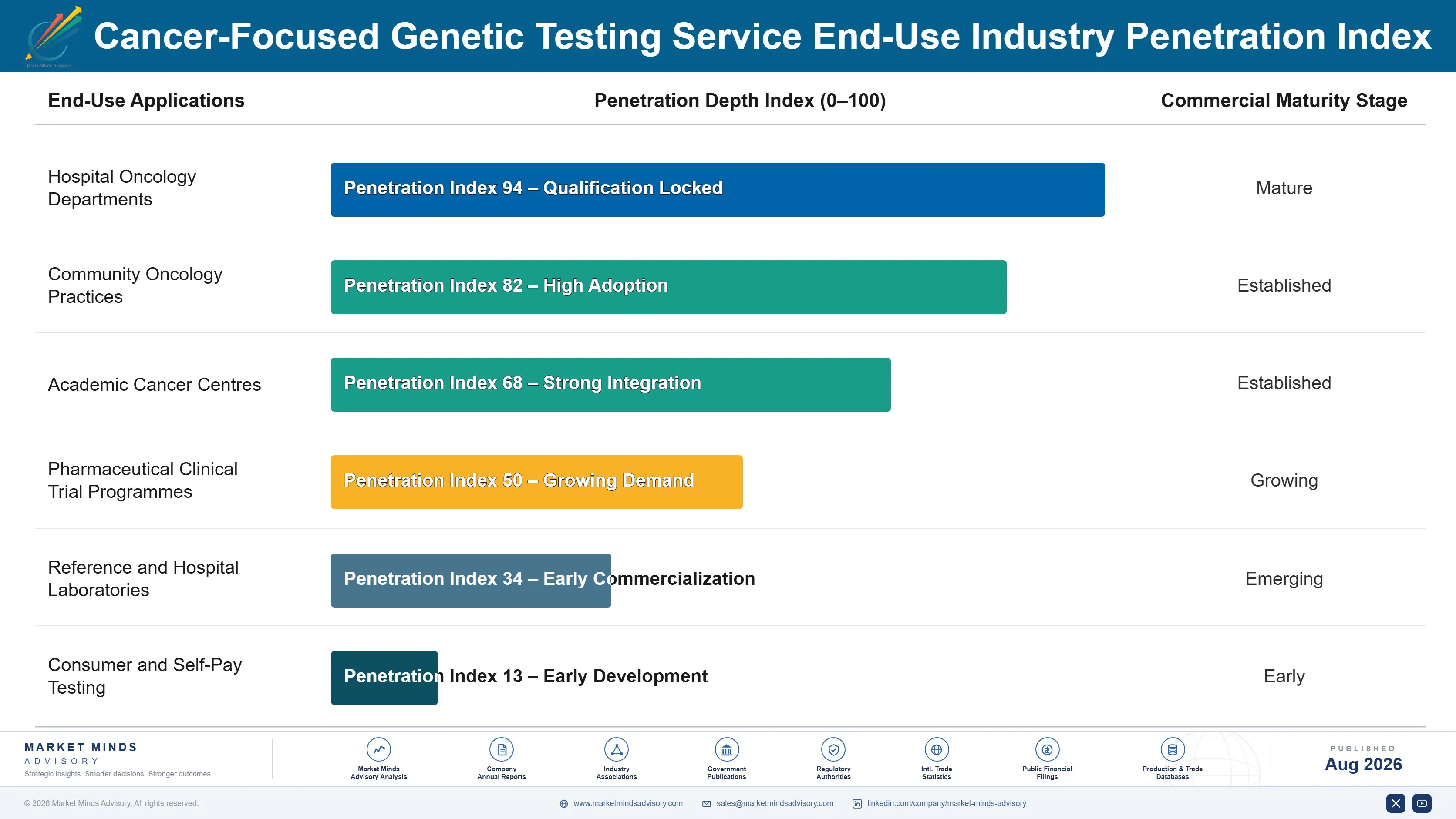The width and height of the screenshot is (1456, 819).
Task: Click the Market Minds Advisory logo in header
Action: tap(53, 36)
